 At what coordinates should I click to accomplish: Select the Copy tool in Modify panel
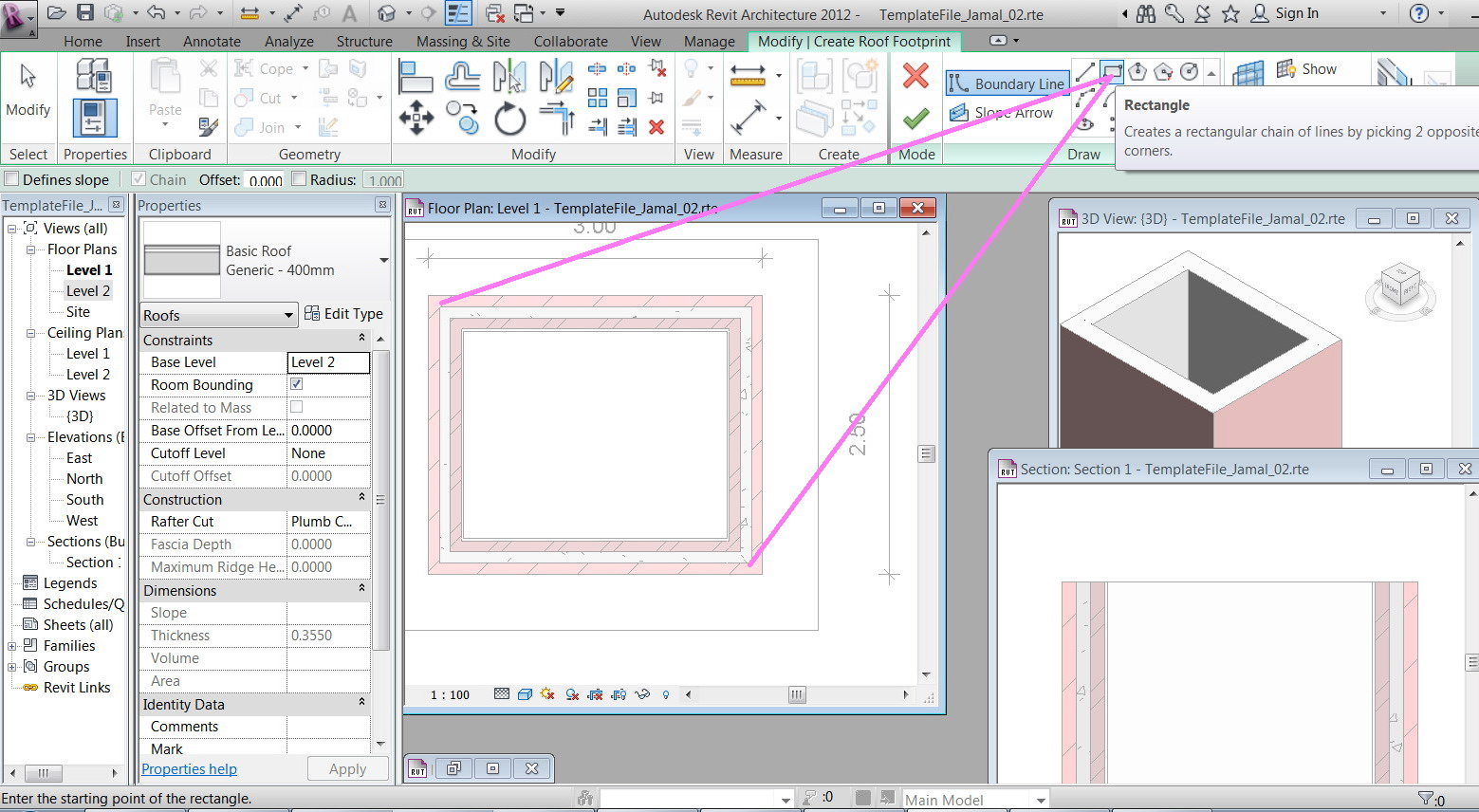462,119
